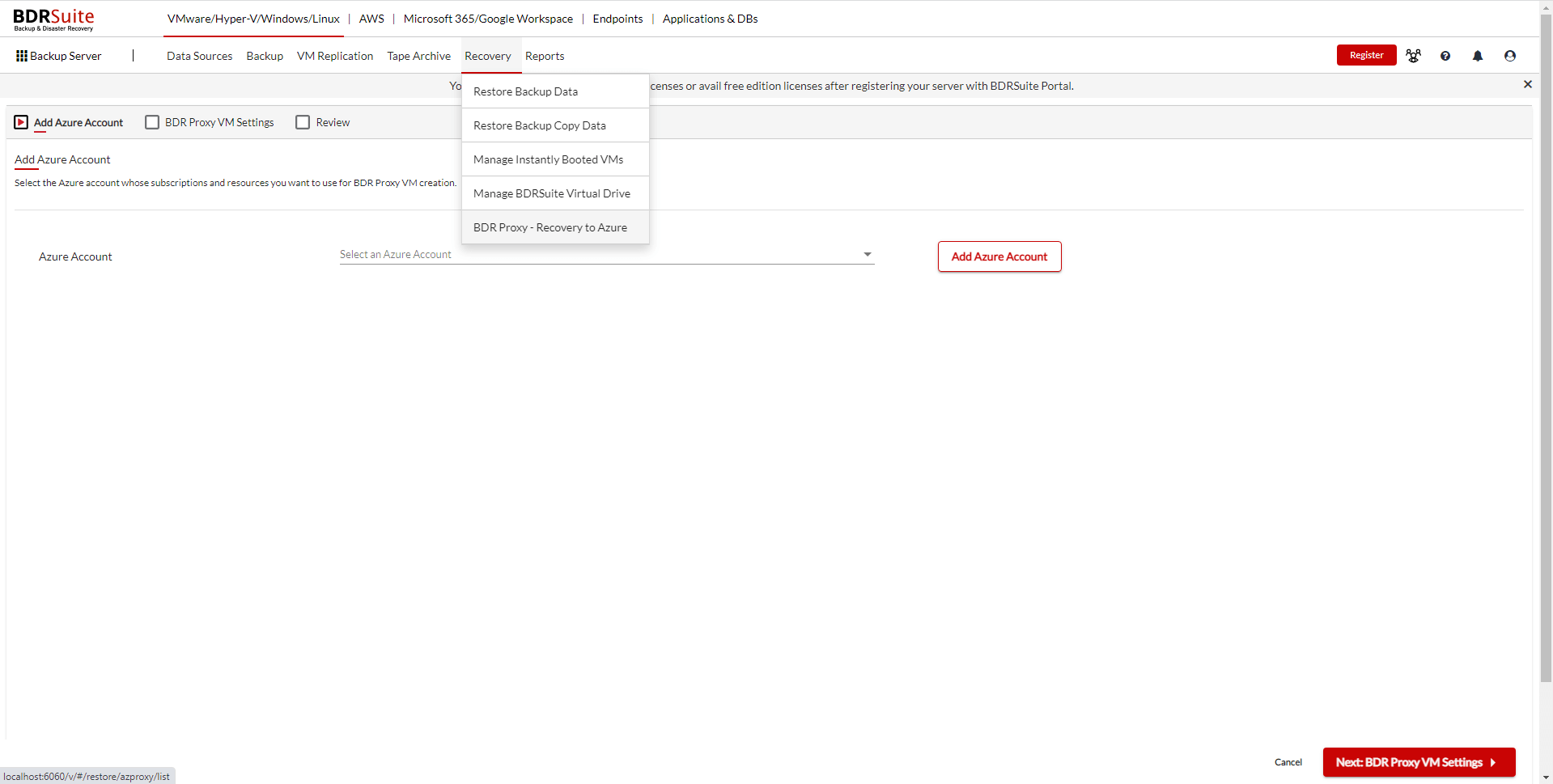Click the Backup Server label

pos(66,56)
